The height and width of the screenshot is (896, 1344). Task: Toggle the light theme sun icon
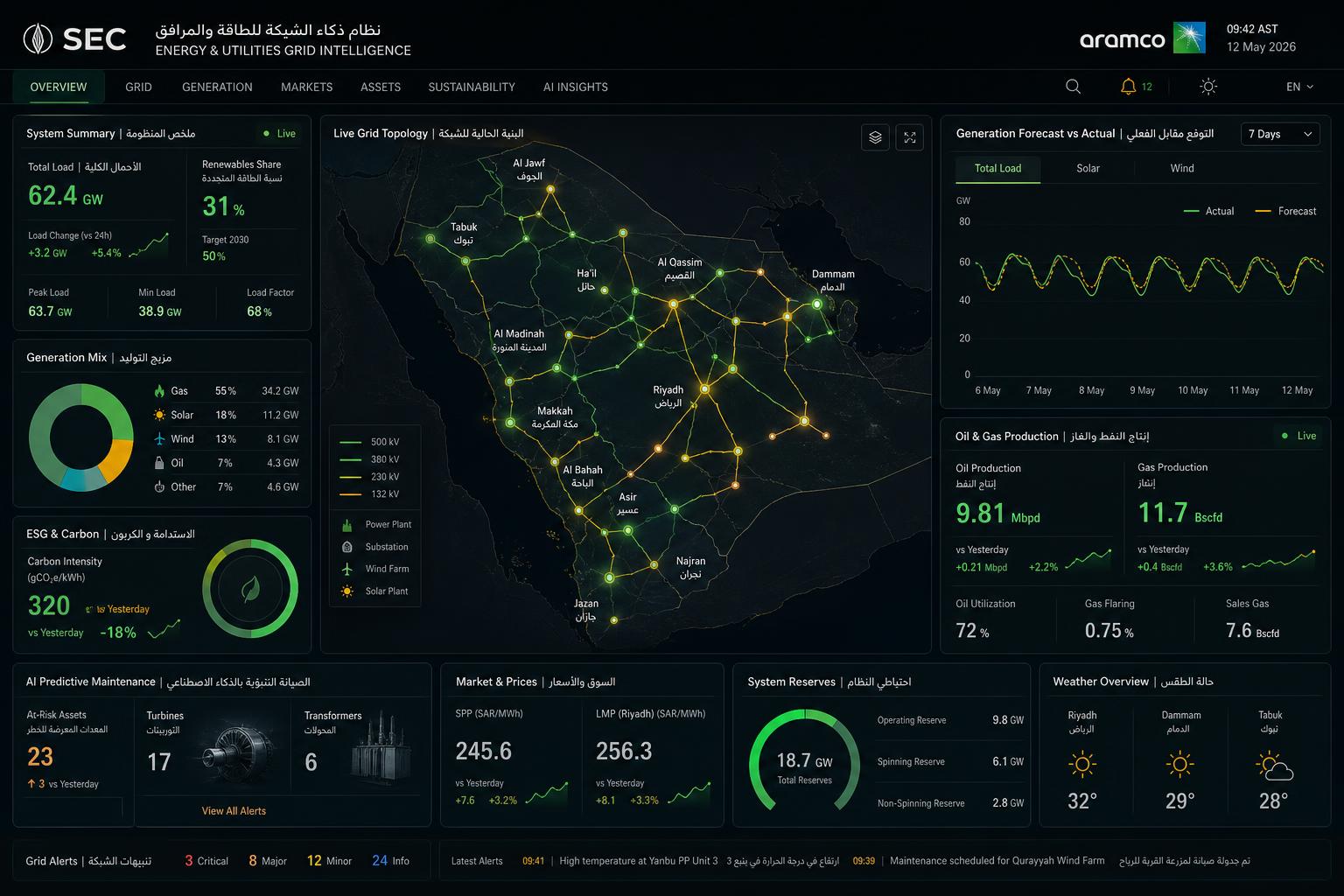(1208, 87)
